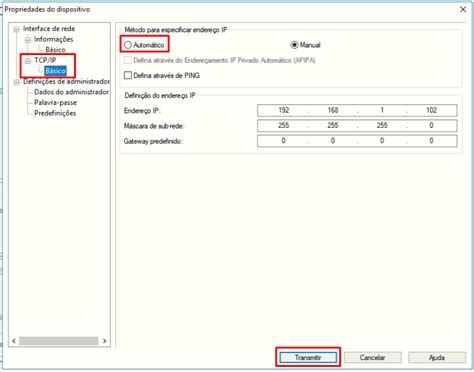Click third octet 1 of Endereço IP
The height and width of the screenshot is (372, 474).
coord(382,110)
